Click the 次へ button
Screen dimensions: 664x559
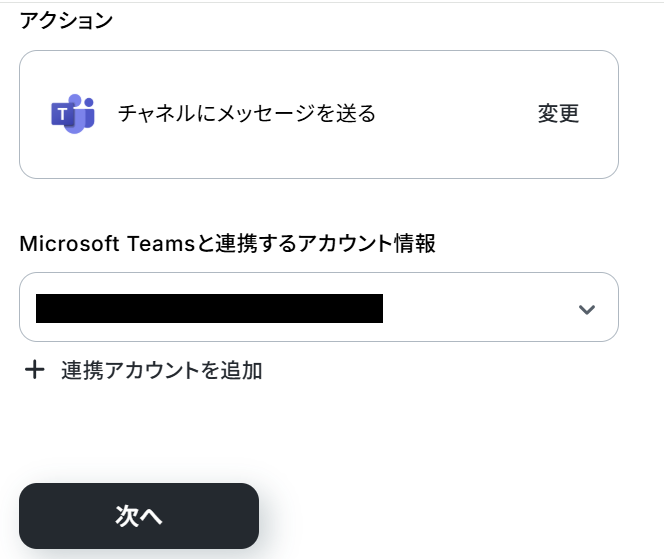coord(139,516)
